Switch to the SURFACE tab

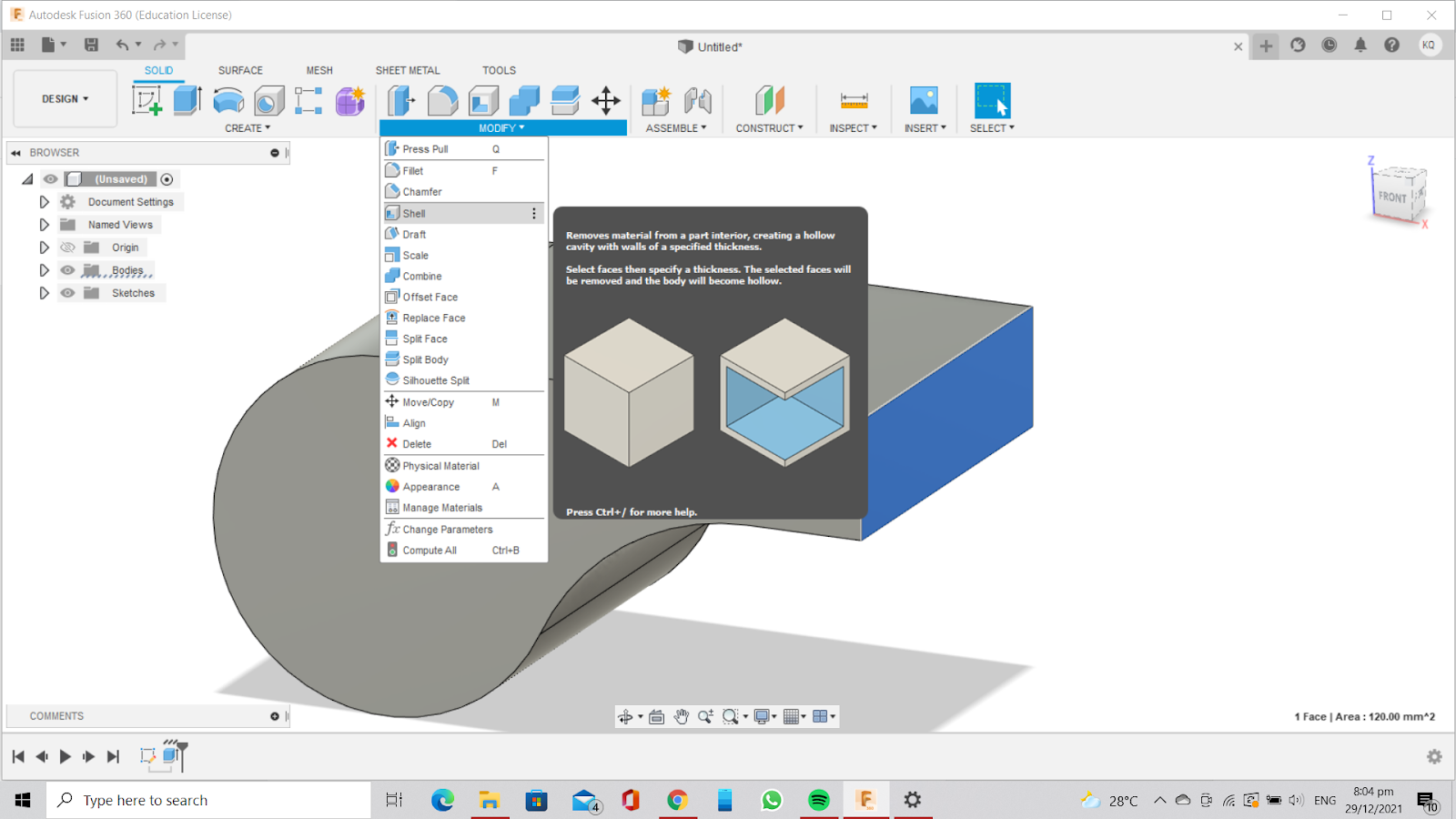click(240, 70)
